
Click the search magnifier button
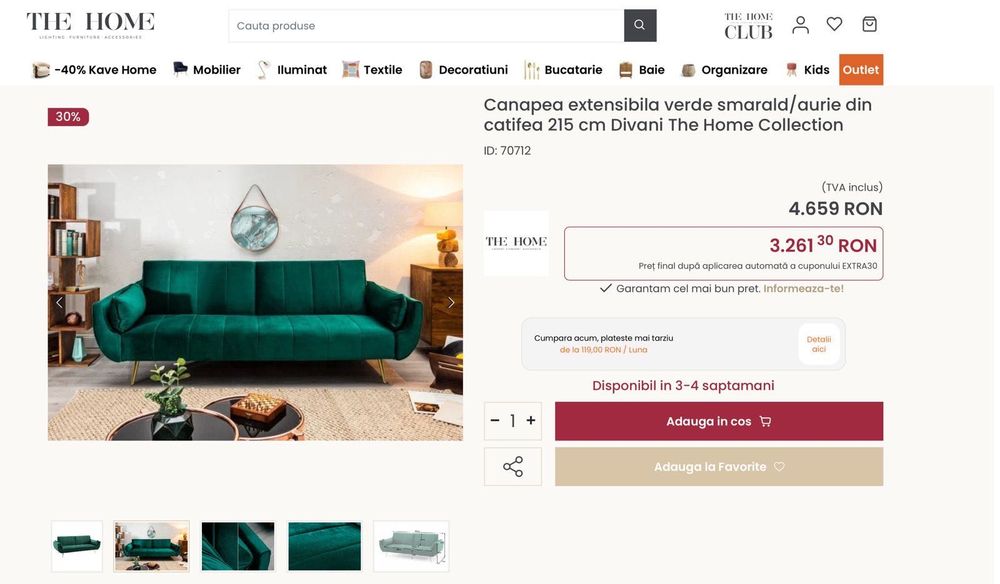pyautogui.click(x=640, y=26)
